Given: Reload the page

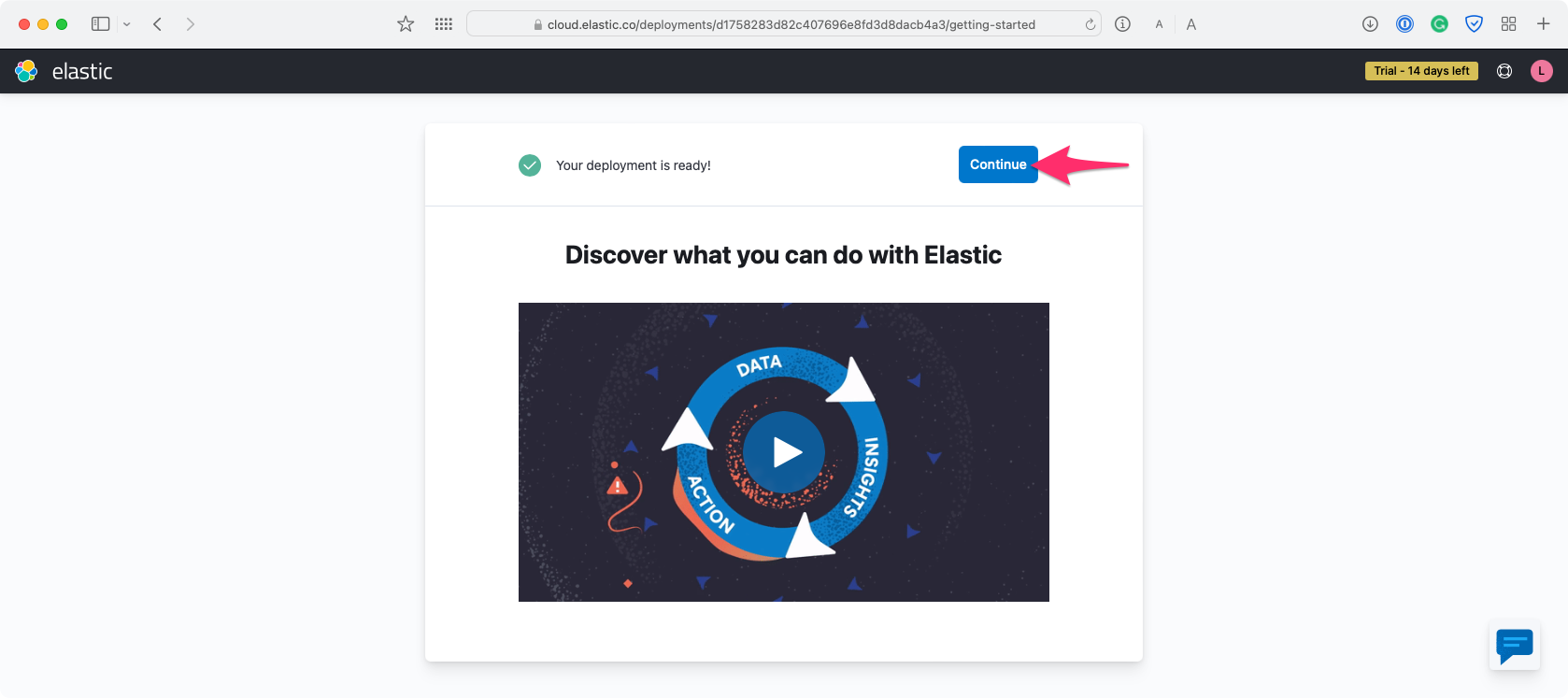Looking at the screenshot, I should point(1090,24).
